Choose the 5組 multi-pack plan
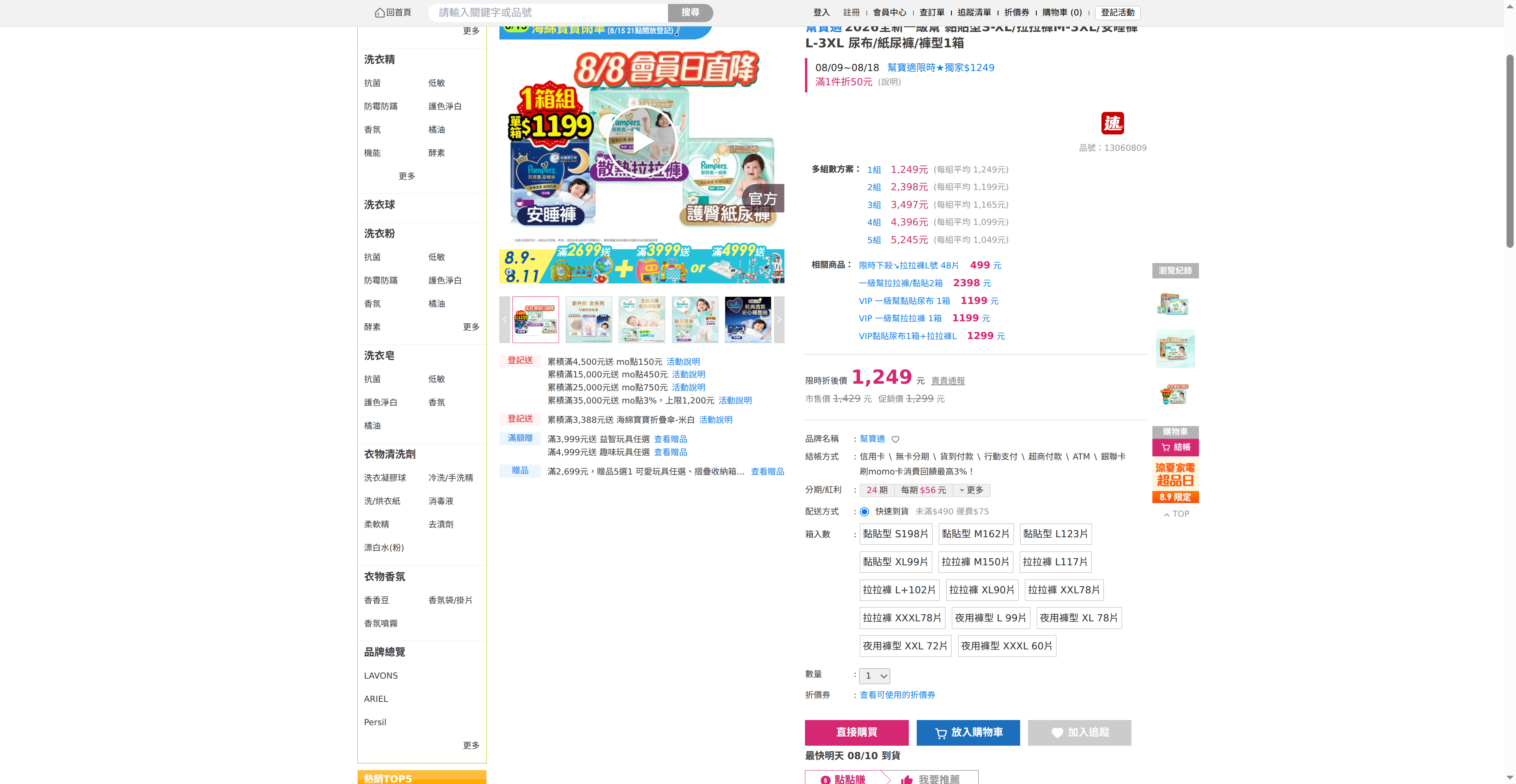1516x784 pixels. [x=873, y=240]
